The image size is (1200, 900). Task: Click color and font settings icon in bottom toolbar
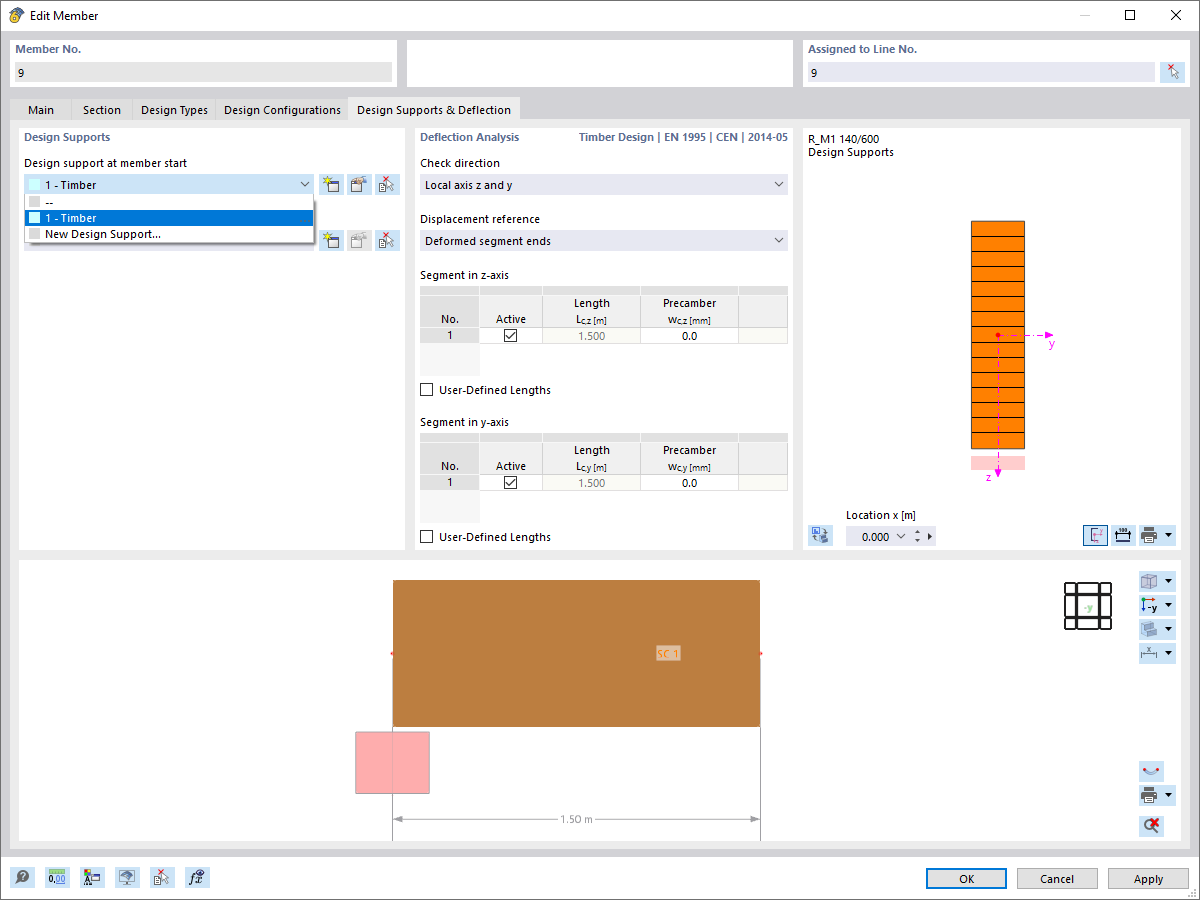point(92,877)
